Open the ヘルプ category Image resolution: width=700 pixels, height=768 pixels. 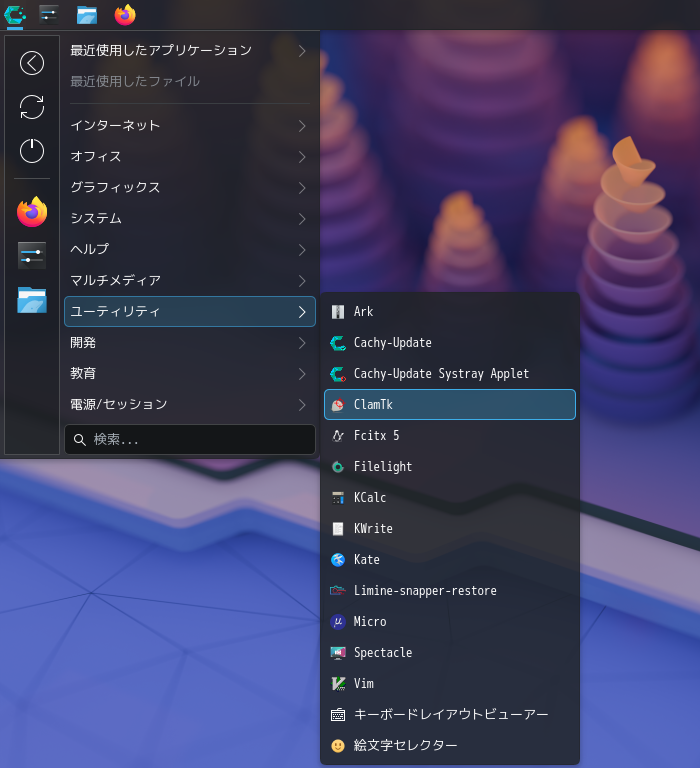[190, 250]
